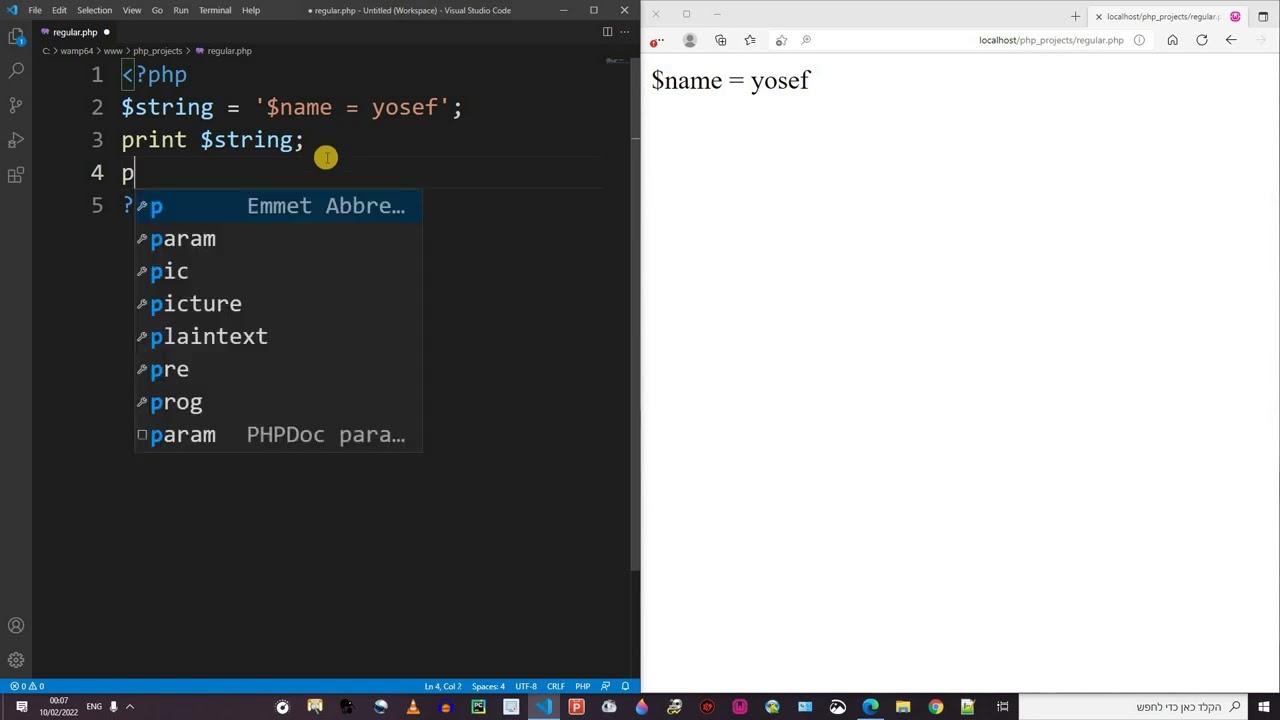Open Windows Start menu
This screenshot has width=1280, height=720.
1263,707
